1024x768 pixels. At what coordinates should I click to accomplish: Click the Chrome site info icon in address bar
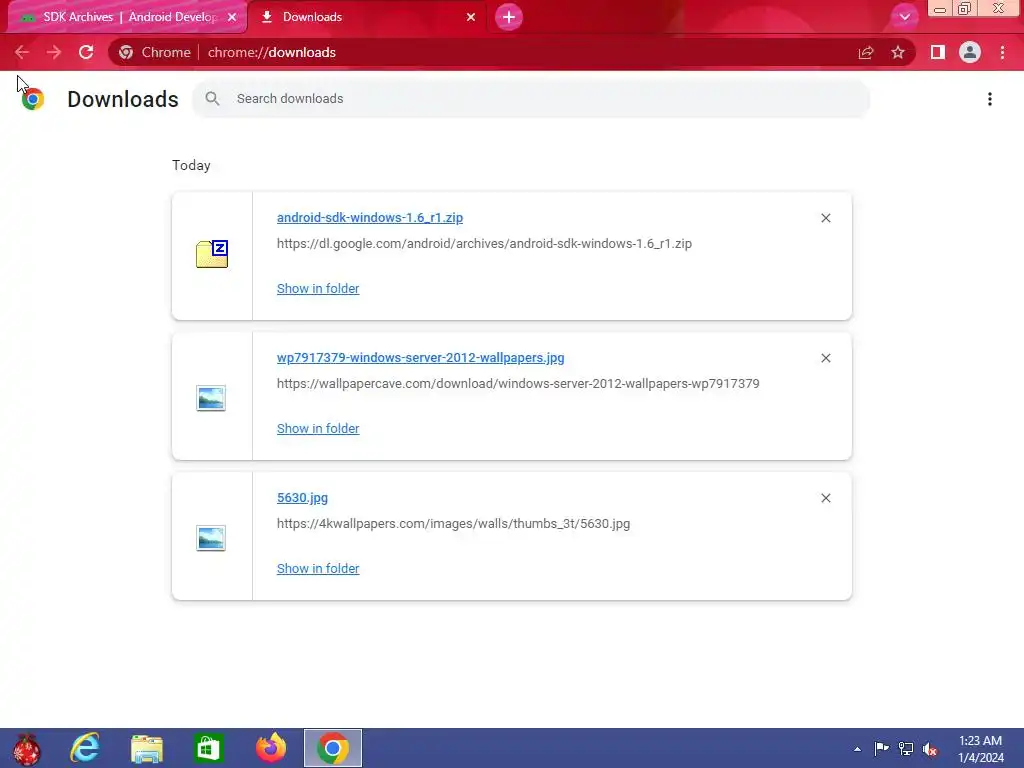point(126,52)
